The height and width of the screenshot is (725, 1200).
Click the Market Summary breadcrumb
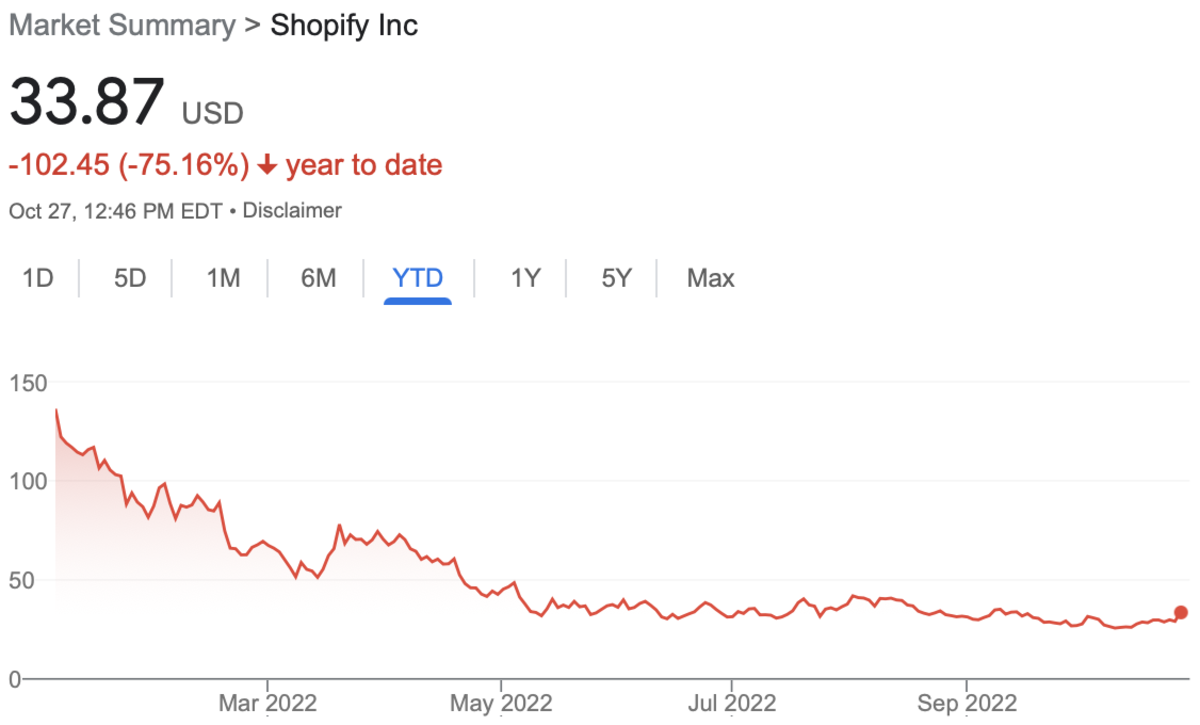124,26
